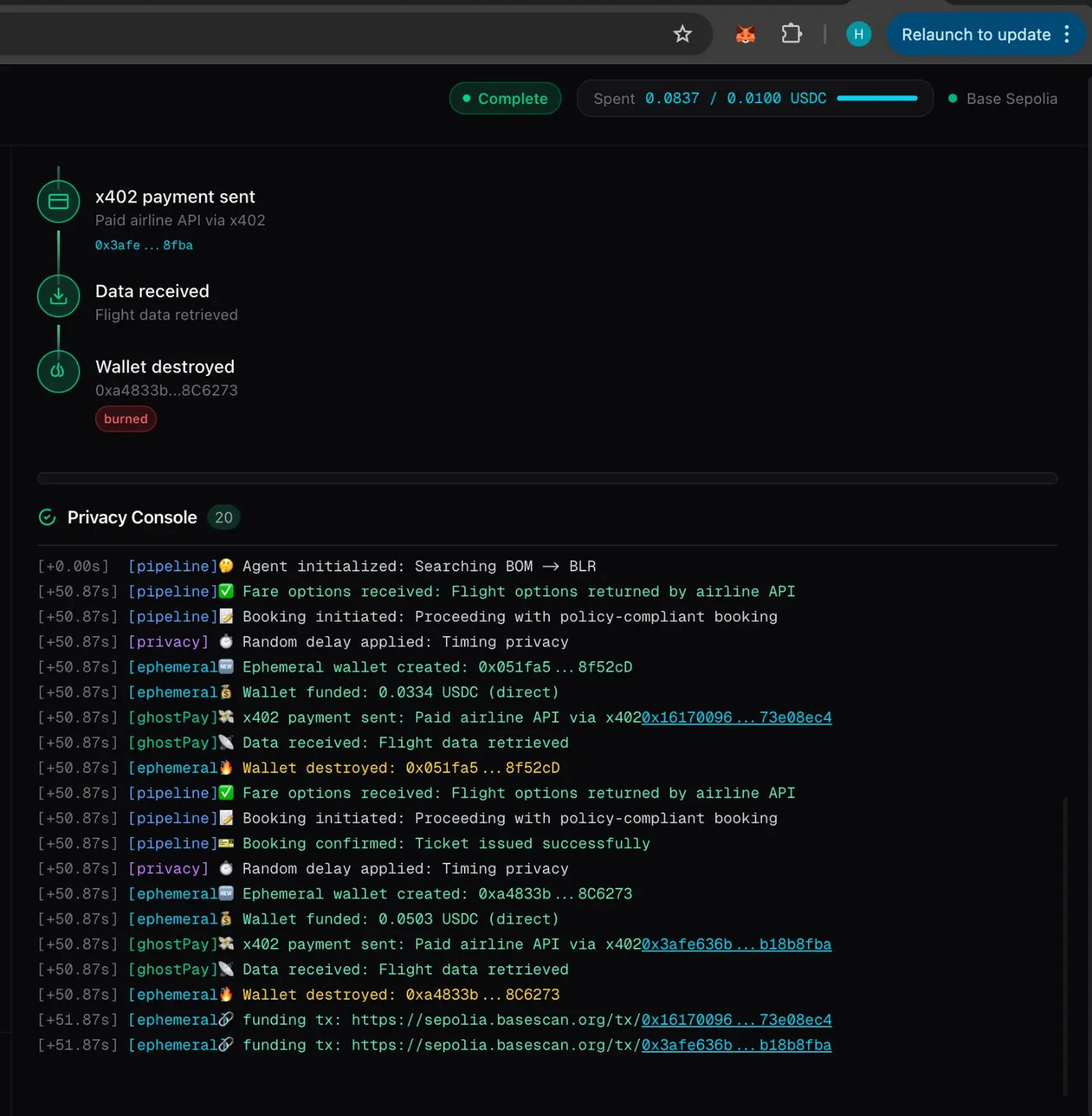Click the NEW emoji on 0x051fa5 wallet created row

[226, 667]
